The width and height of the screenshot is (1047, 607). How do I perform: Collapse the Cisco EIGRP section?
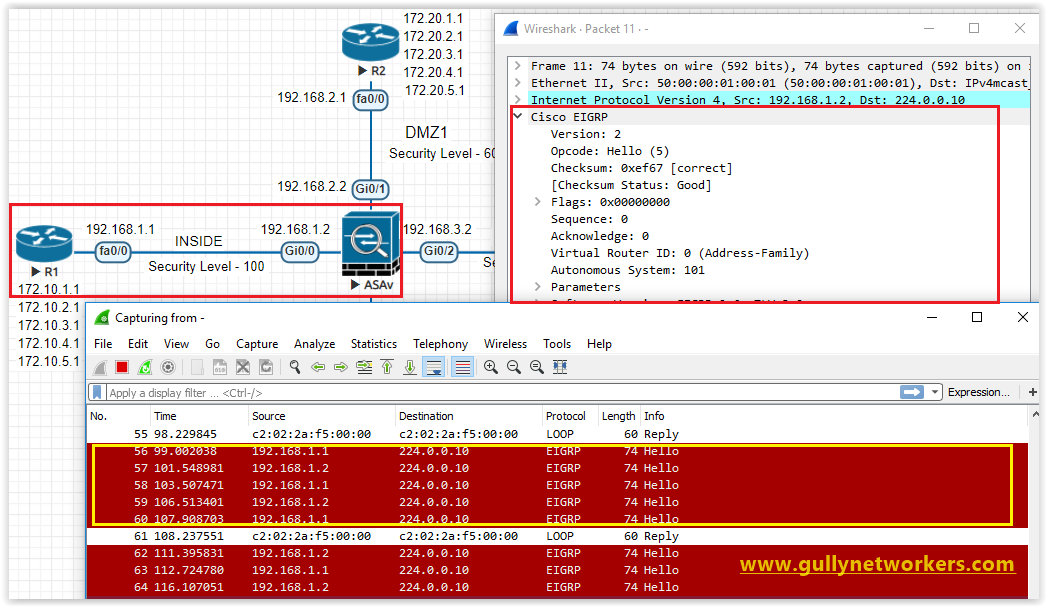[517, 116]
